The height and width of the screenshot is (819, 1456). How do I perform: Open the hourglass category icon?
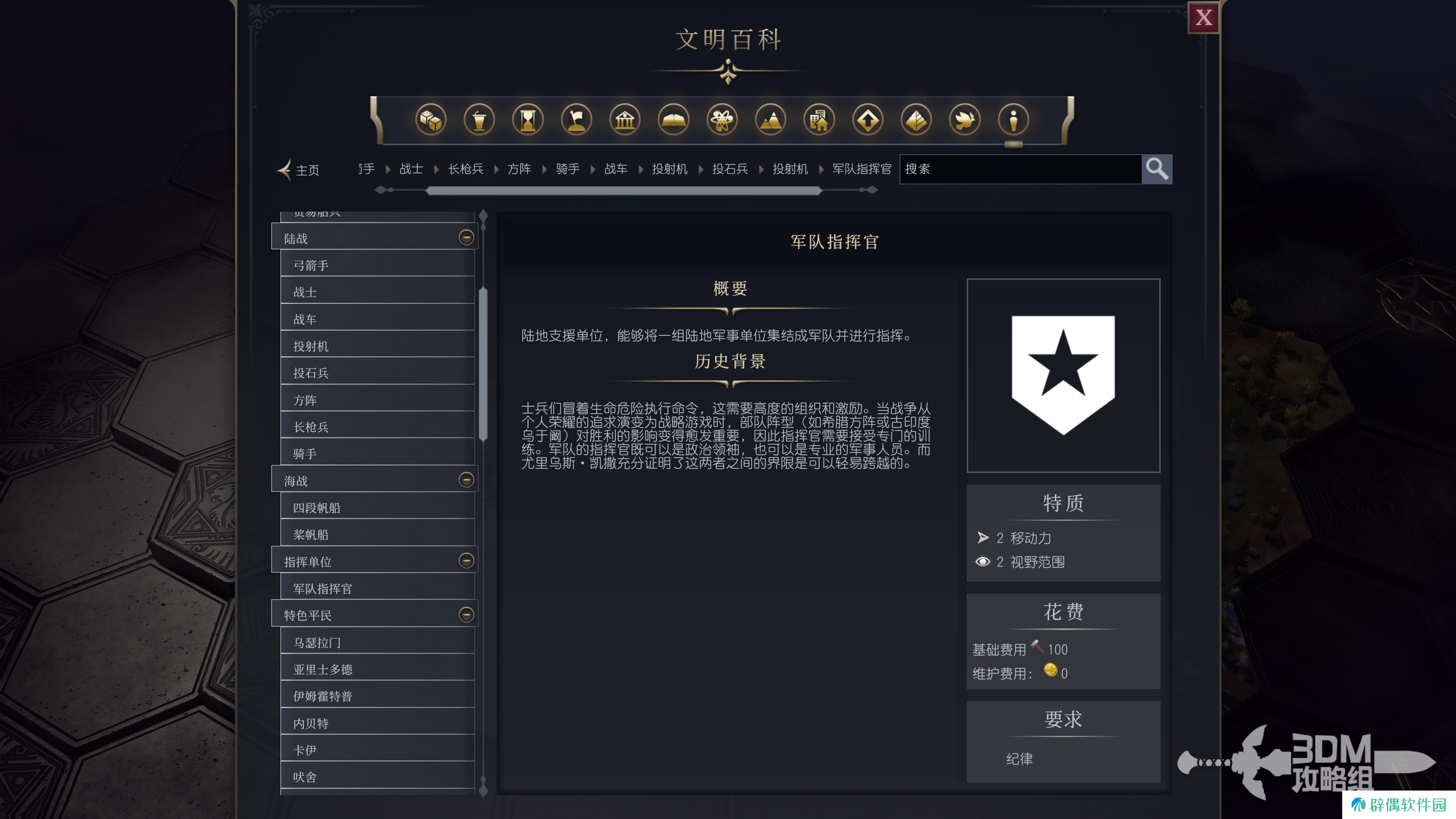pyautogui.click(x=528, y=120)
